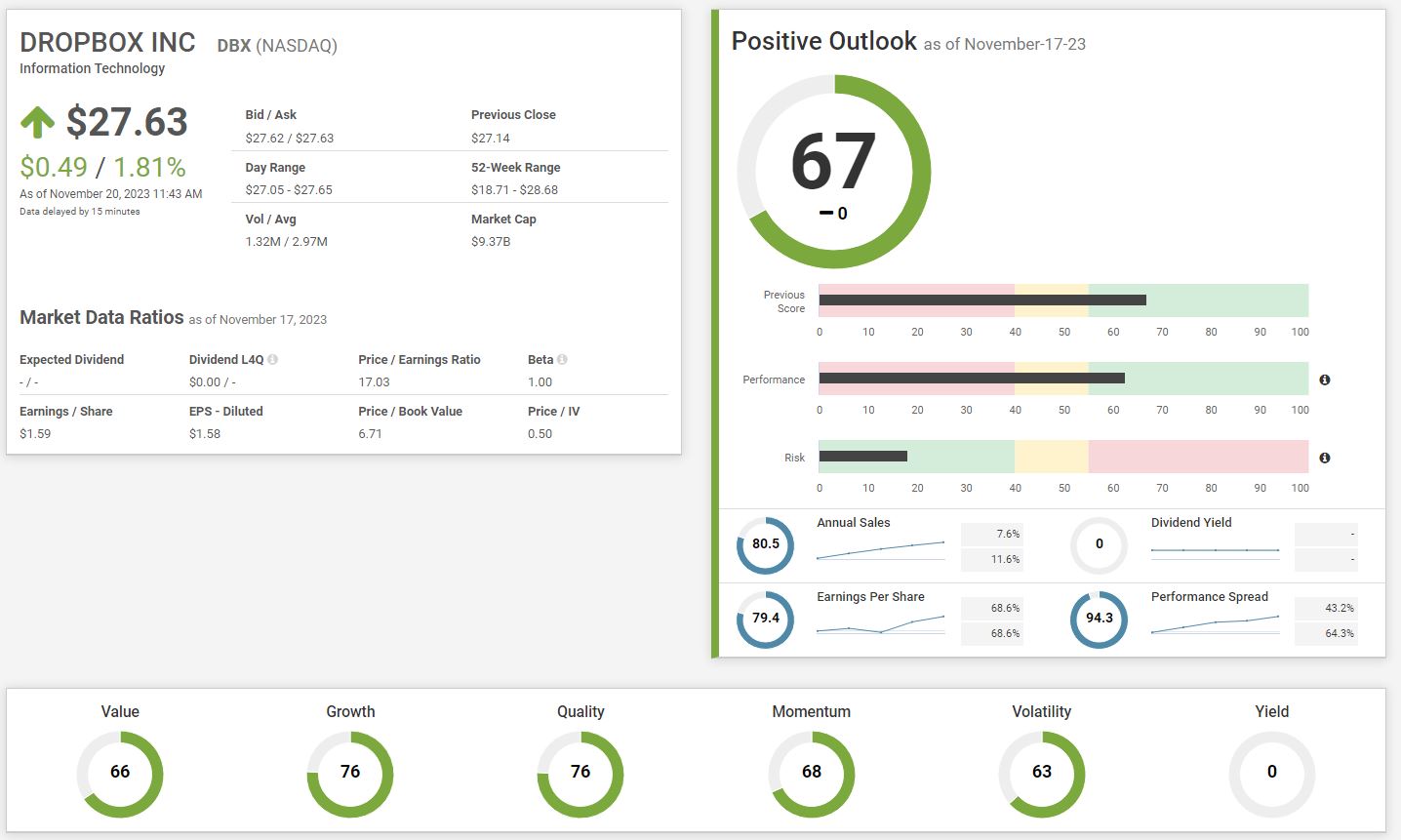The width and height of the screenshot is (1401, 840).
Task: Click the green up-arrow price icon
Action: point(38,122)
